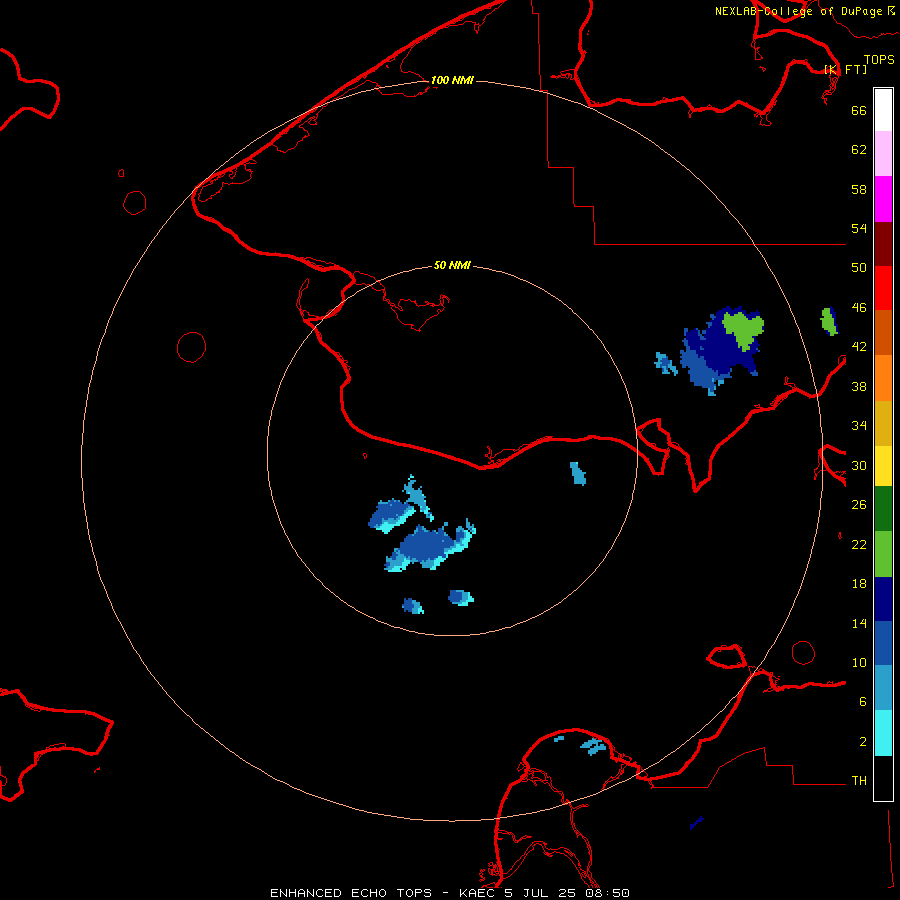Click the 10 legend value
The height and width of the screenshot is (900, 900).
click(859, 662)
